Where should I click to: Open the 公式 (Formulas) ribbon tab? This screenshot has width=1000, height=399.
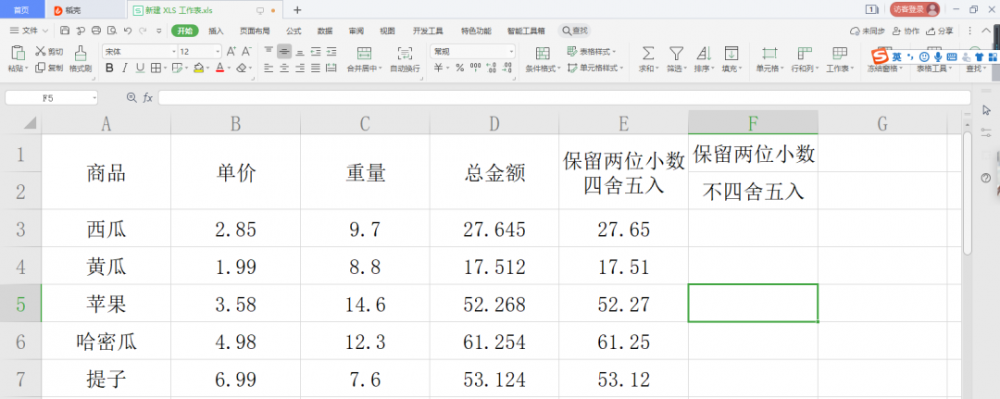tap(293, 31)
